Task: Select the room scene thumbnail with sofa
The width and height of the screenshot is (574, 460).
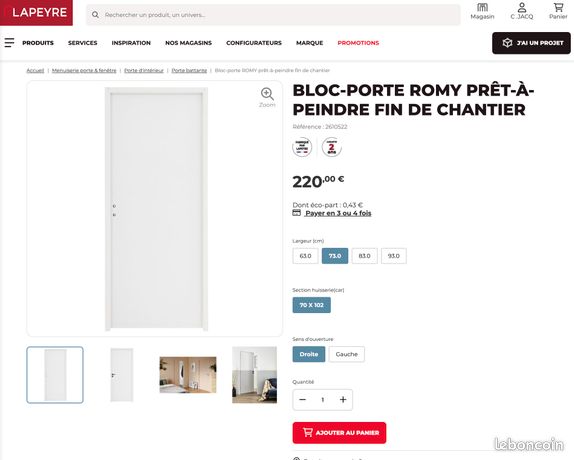Action: (254, 375)
